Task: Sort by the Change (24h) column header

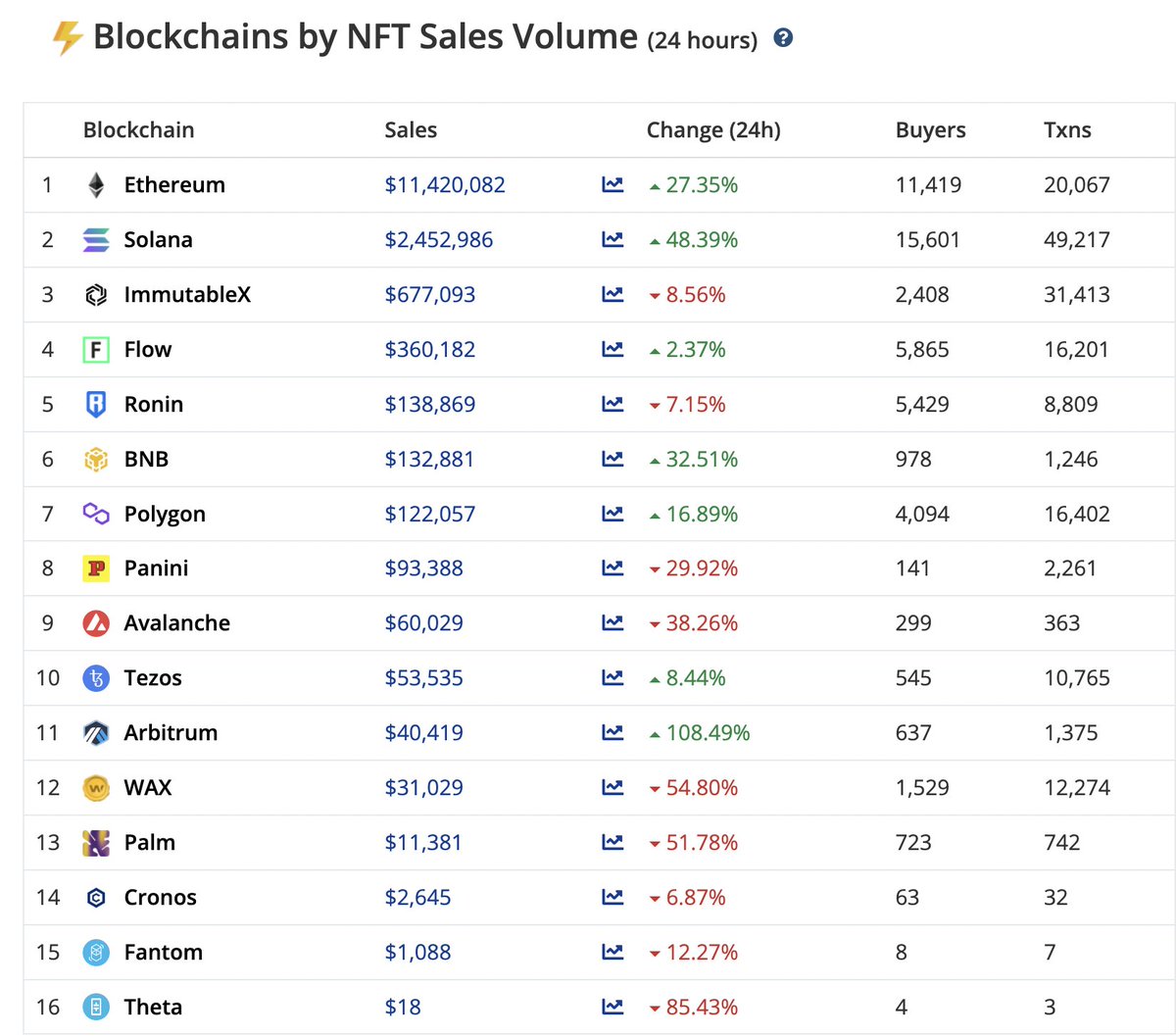Action: pos(713,130)
